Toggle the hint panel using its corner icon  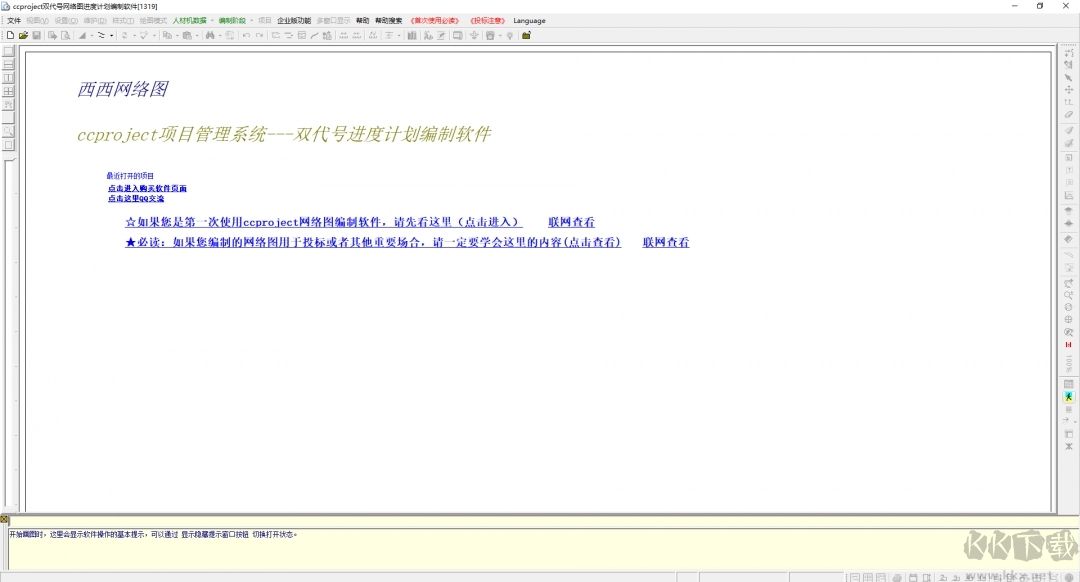[x=5, y=519]
